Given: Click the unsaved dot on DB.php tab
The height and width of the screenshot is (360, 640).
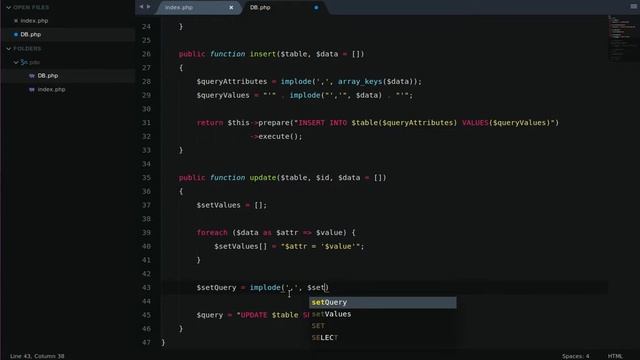Looking at the screenshot, I should click(x=316, y=7).
